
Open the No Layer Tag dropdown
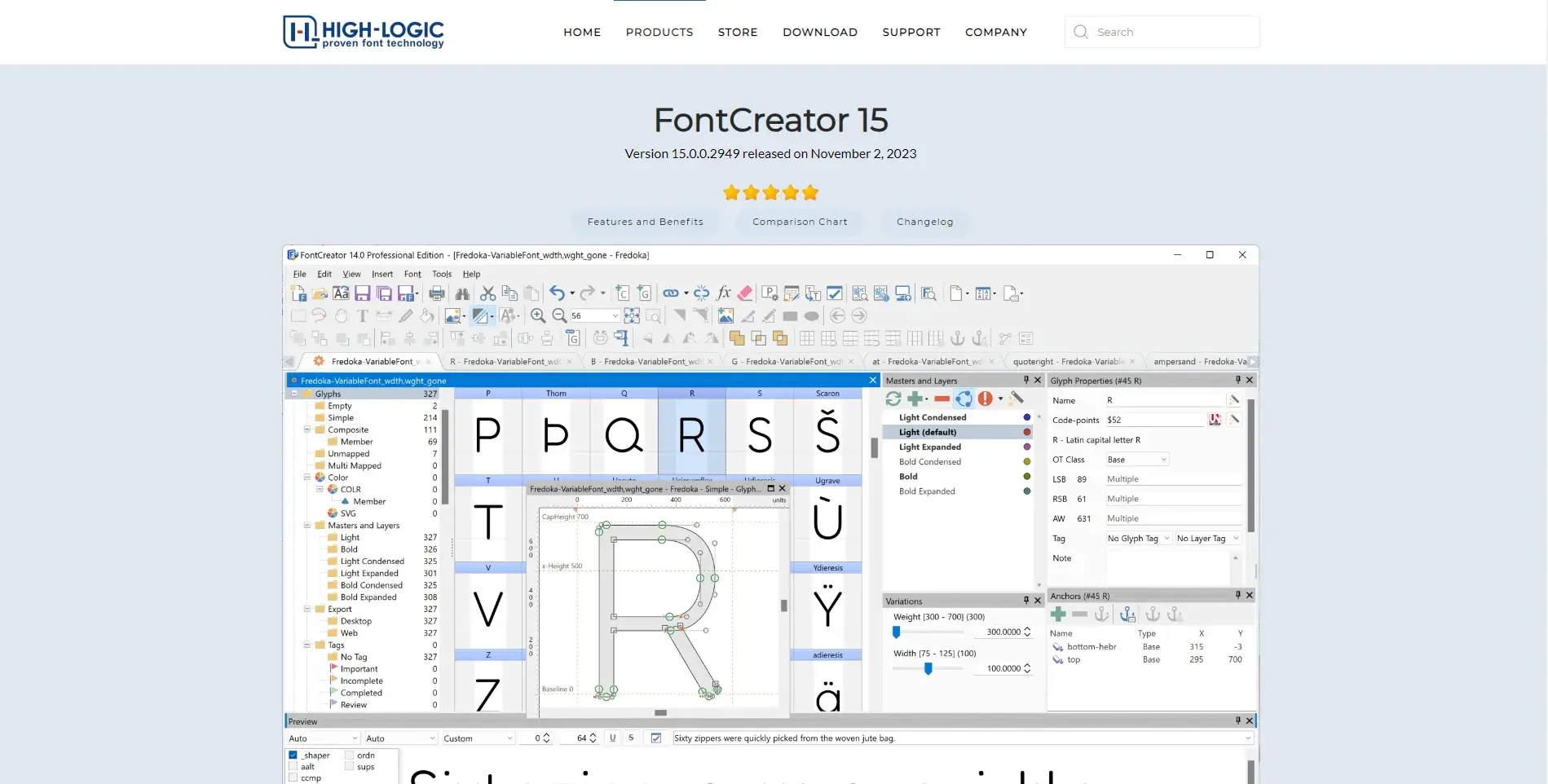pos(1207,539)
